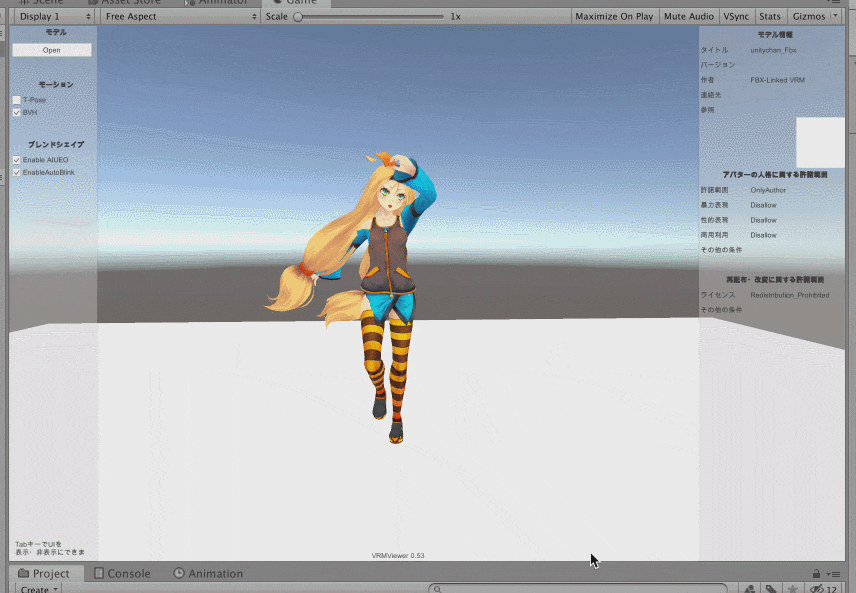Click the Search by Type icon

[750, 589]
